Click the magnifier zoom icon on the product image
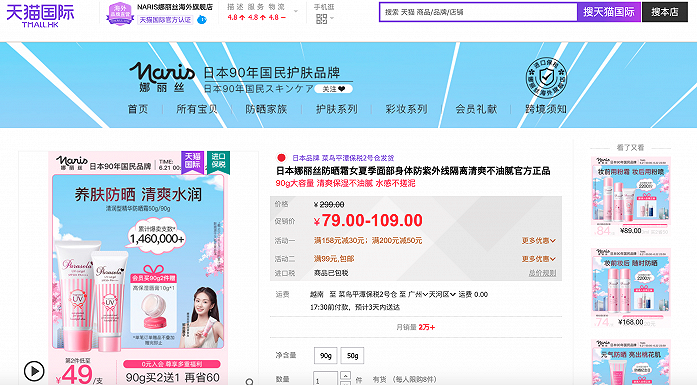697x391 pixels. (249, 381)
